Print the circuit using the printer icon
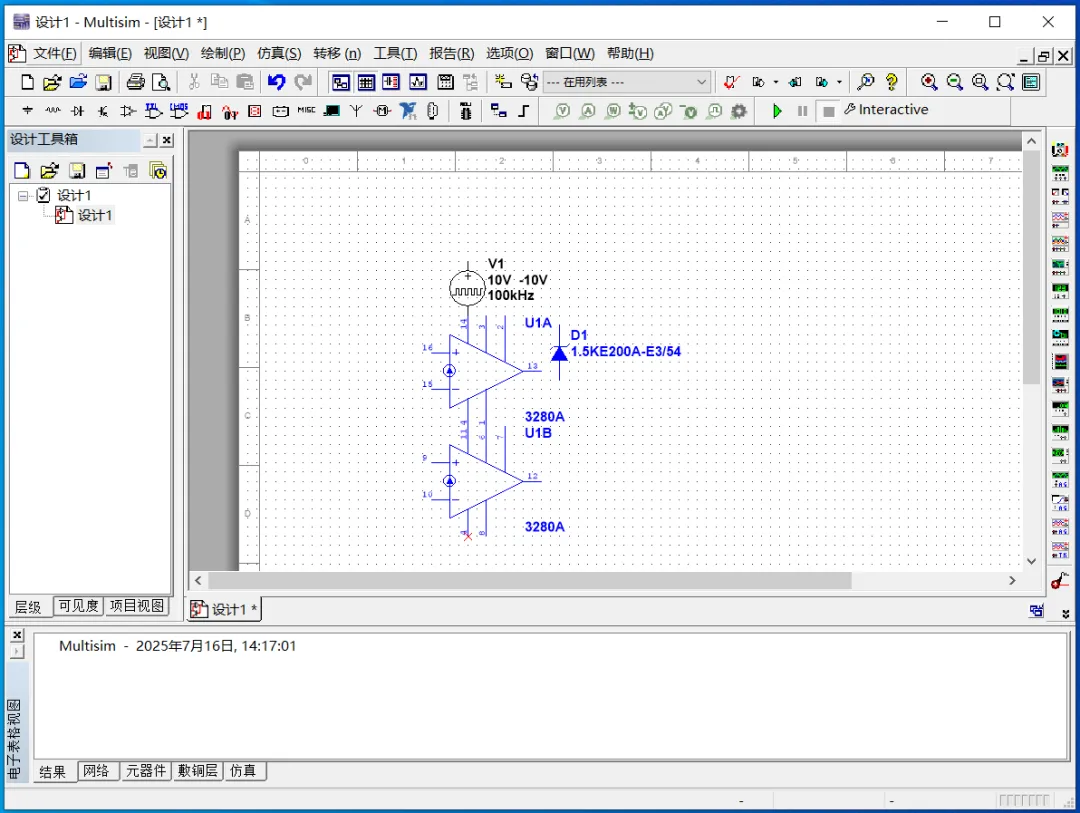The height and width of the screenshot is (813, 1080). 136,82
